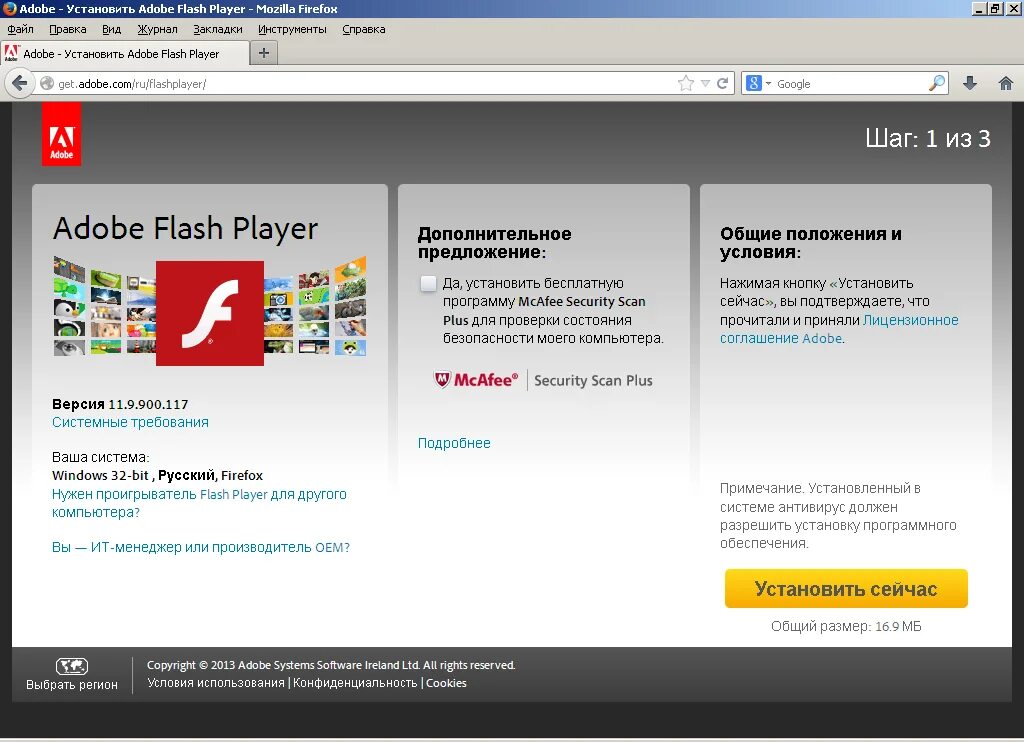Click the world map region icon
1024x742 pixels.
click(72, 666)
